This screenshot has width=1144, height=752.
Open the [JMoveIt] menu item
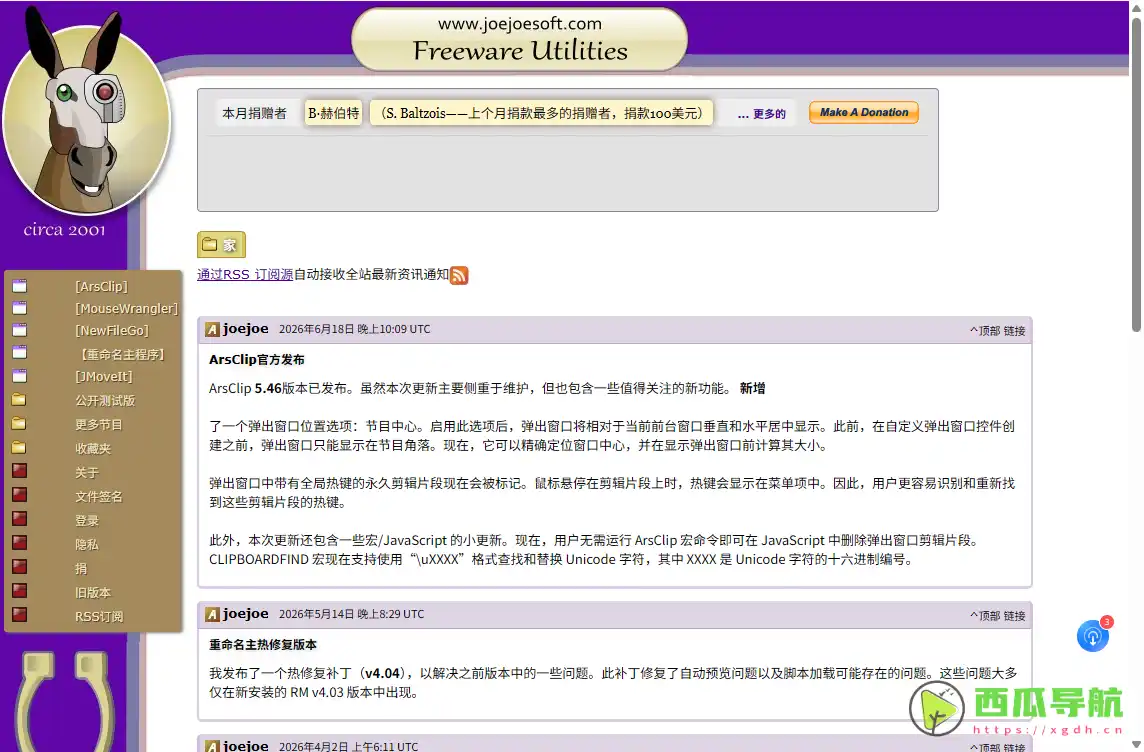(x=104, y=376)
